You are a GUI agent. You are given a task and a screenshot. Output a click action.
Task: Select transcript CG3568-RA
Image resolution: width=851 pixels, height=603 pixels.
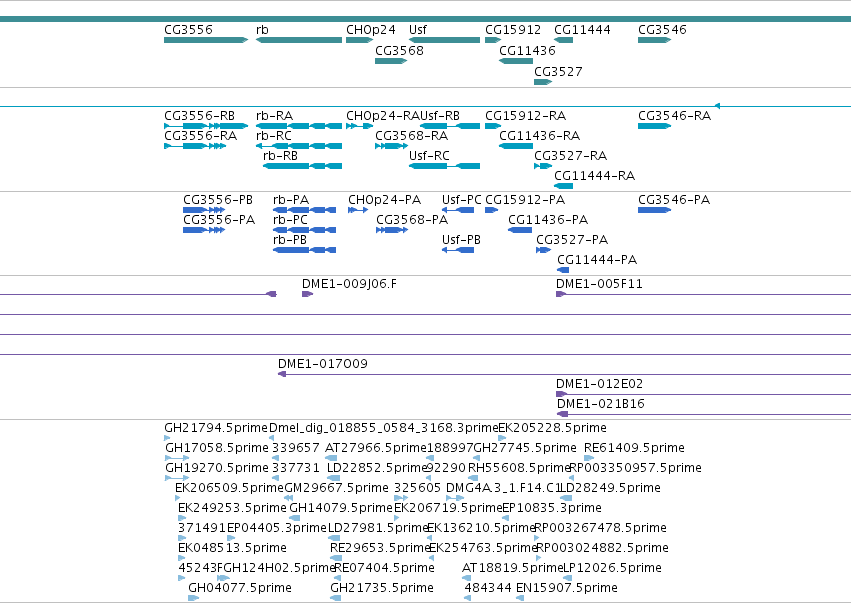coord(391,147)
